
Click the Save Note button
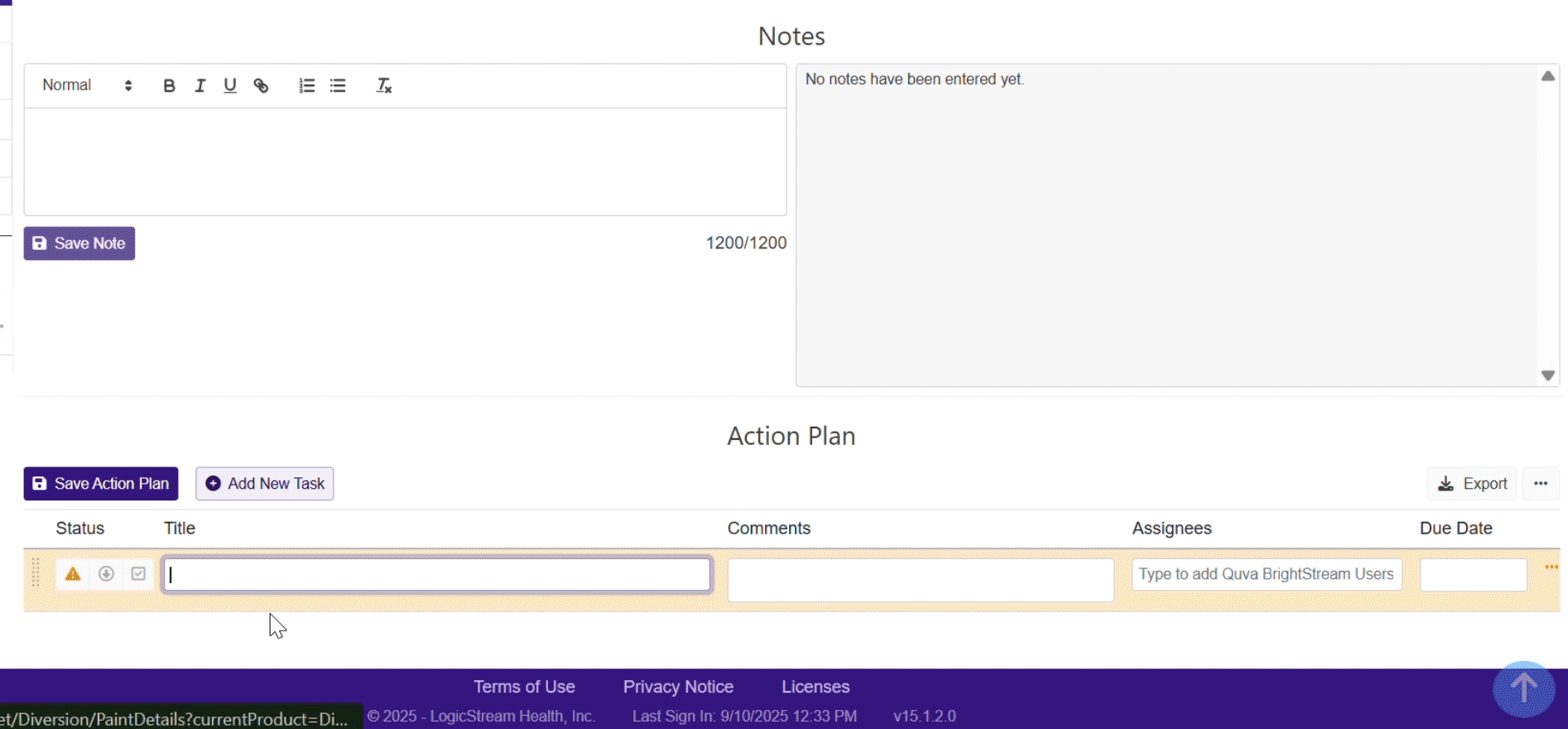(x=79, y=244)
